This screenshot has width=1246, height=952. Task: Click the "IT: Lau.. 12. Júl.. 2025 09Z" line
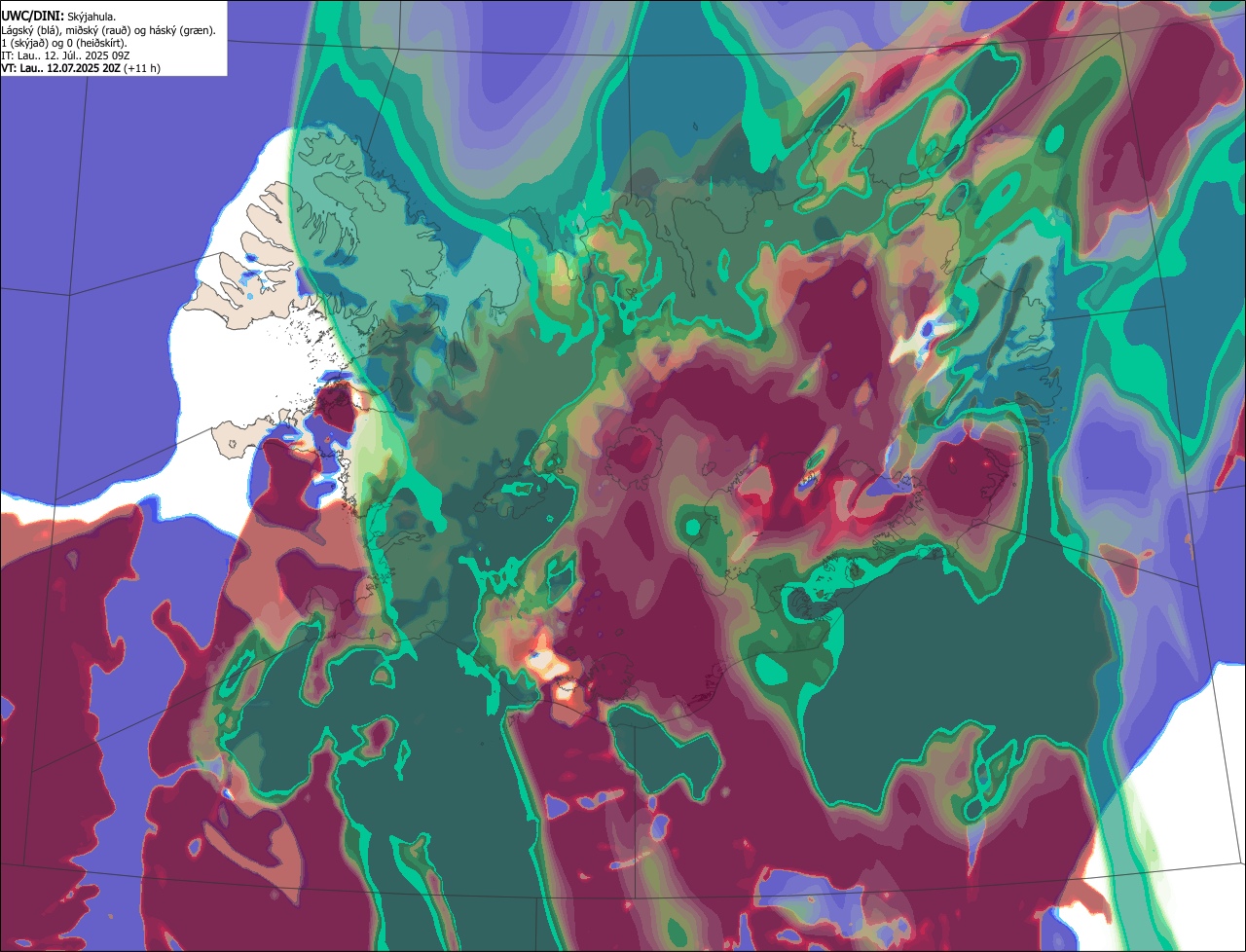[65, 55]
